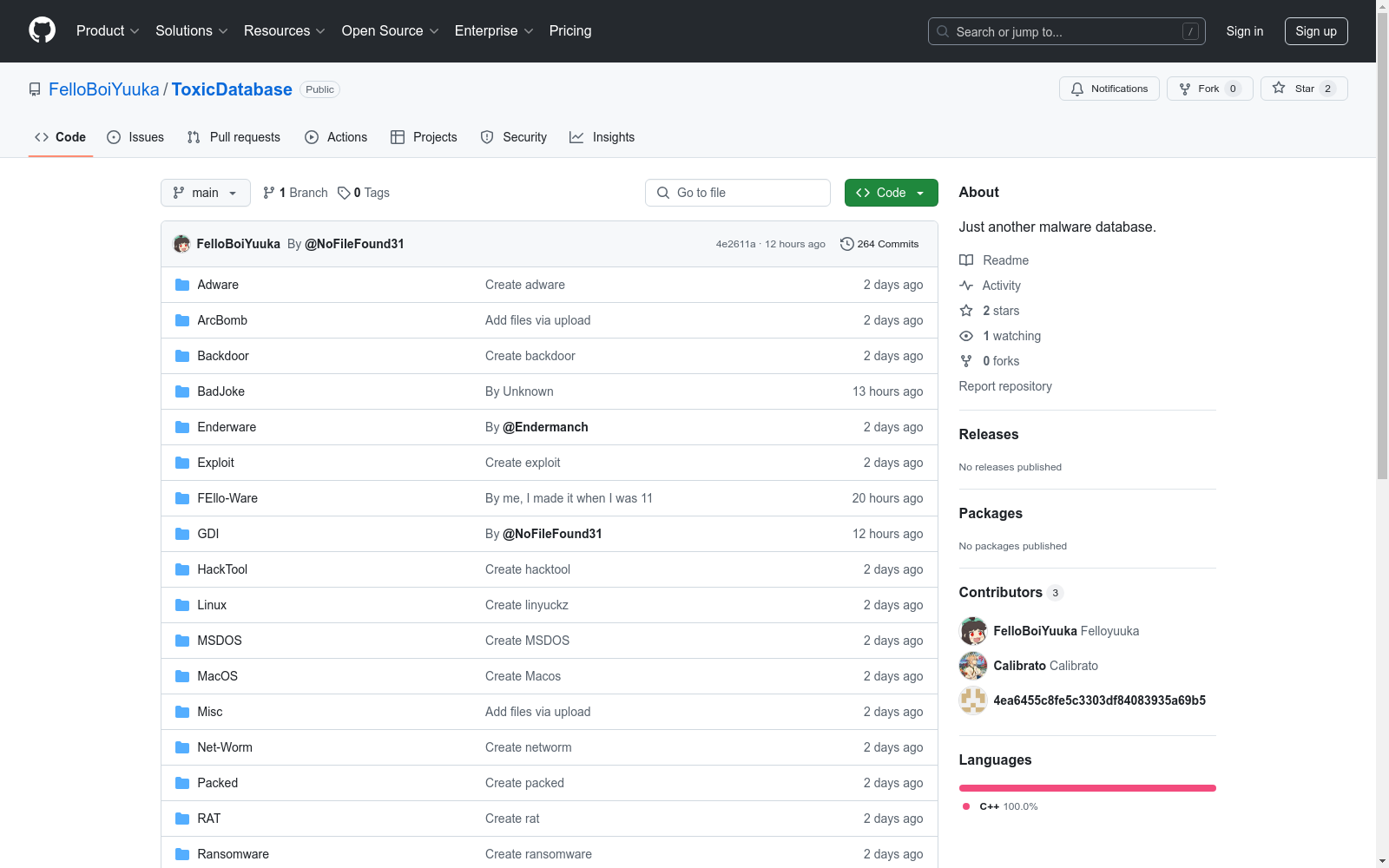
Task: Open the green Code dropdown button
Action: pos(891,193)
